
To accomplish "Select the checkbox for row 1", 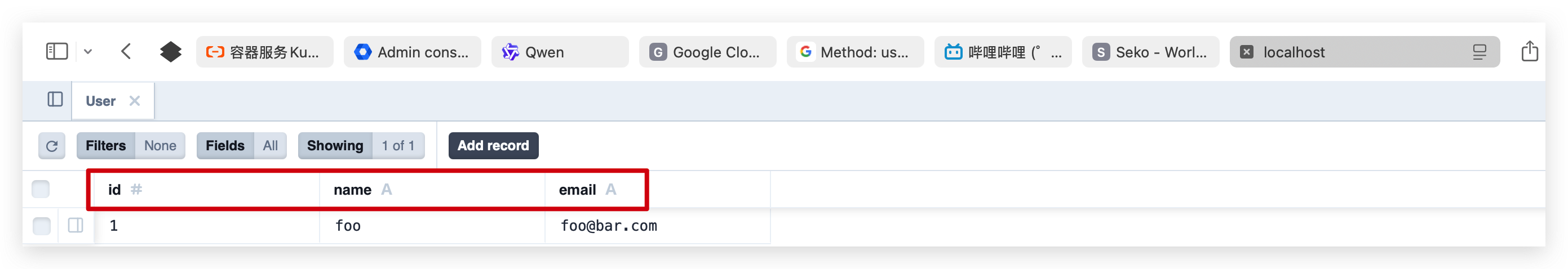I will coord(41,226).
